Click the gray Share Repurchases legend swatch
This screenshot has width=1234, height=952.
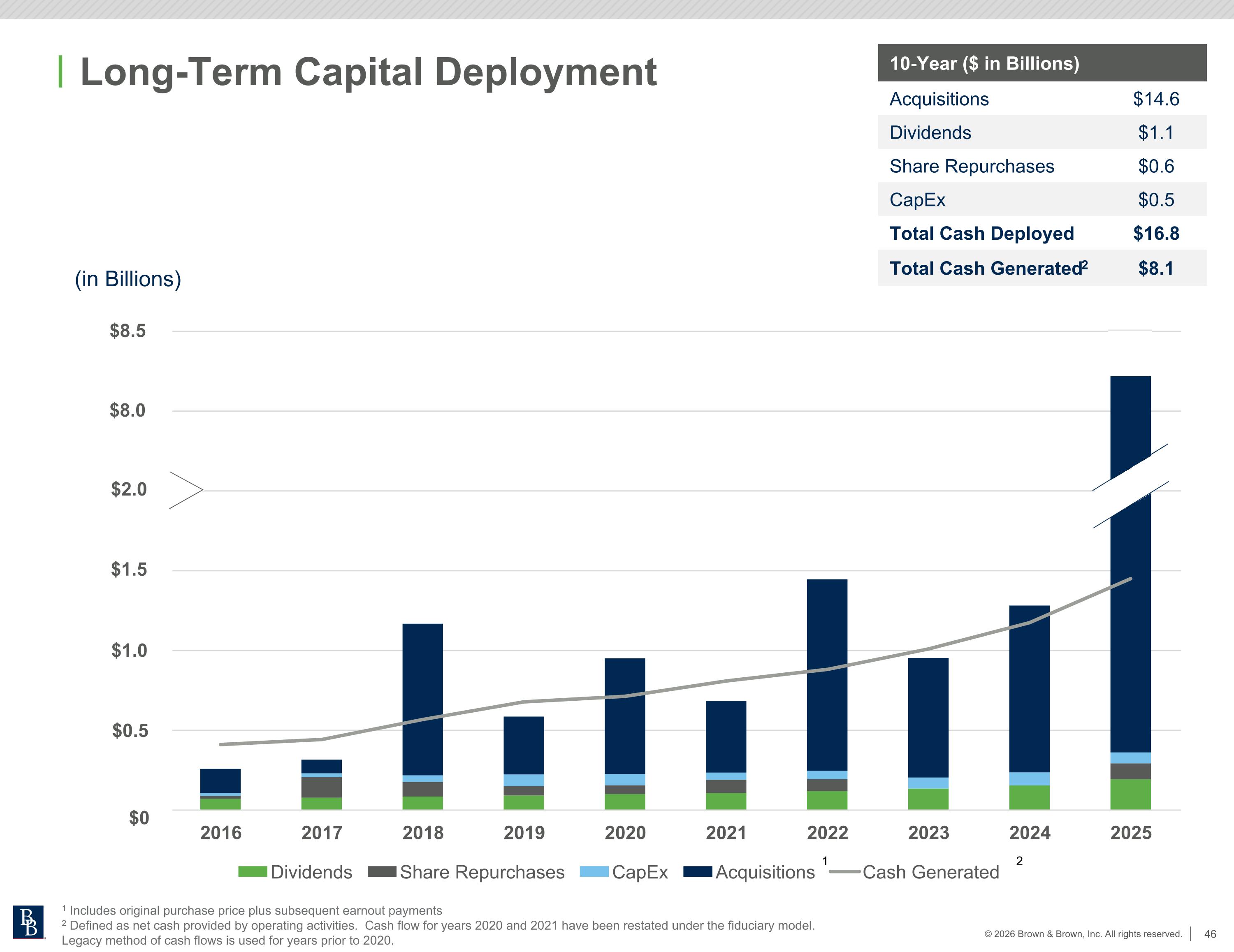pos(381,872)
